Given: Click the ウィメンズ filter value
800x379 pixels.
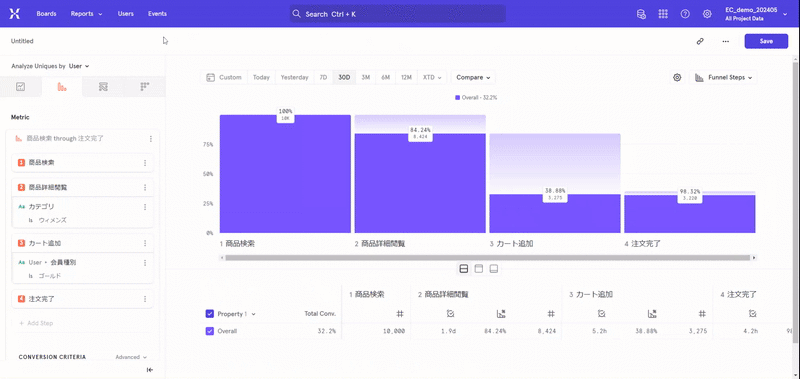Looking at the screenshot, I should tap(53, 220).
